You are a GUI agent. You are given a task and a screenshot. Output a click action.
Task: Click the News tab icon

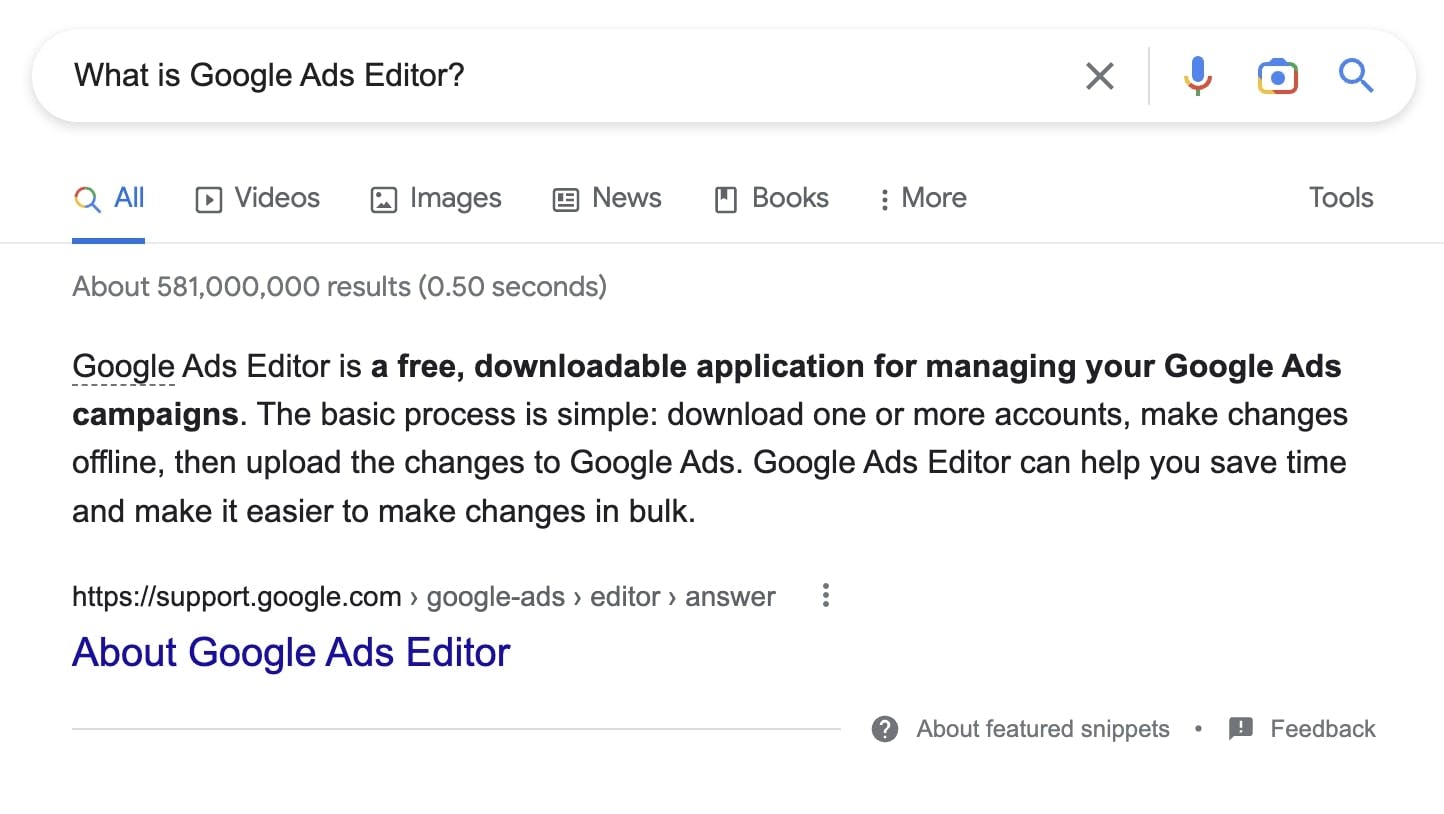pyautogui.click(x=564, y=198)
